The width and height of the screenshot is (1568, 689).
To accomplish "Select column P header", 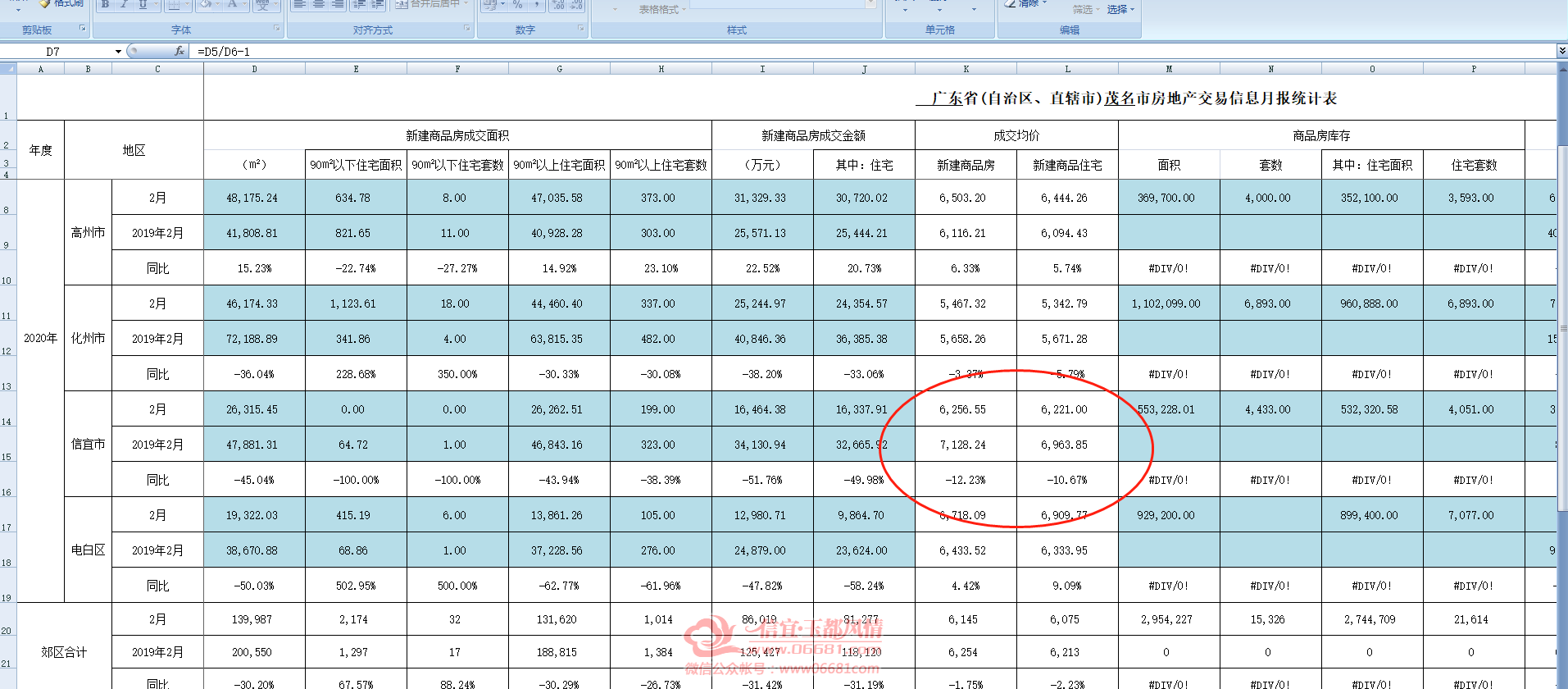I will point(1474,69).
